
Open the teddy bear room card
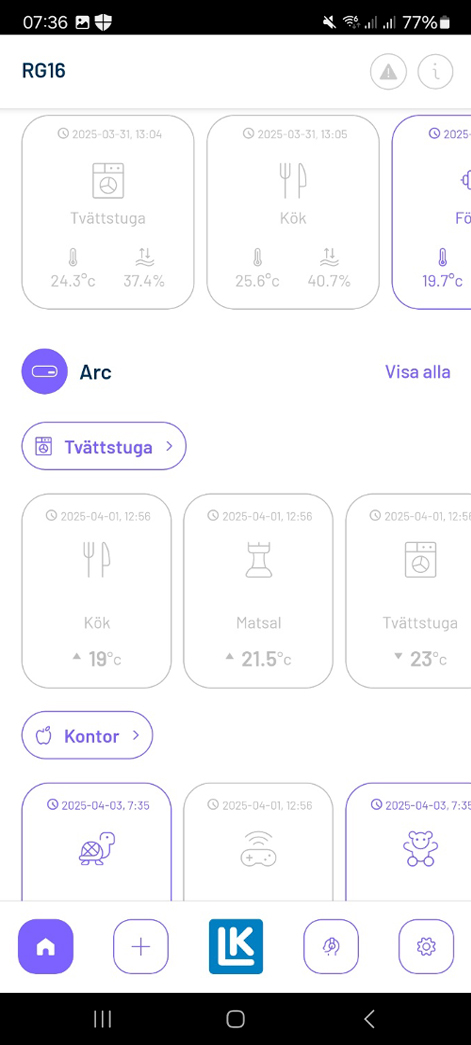[x=408, y=842]
